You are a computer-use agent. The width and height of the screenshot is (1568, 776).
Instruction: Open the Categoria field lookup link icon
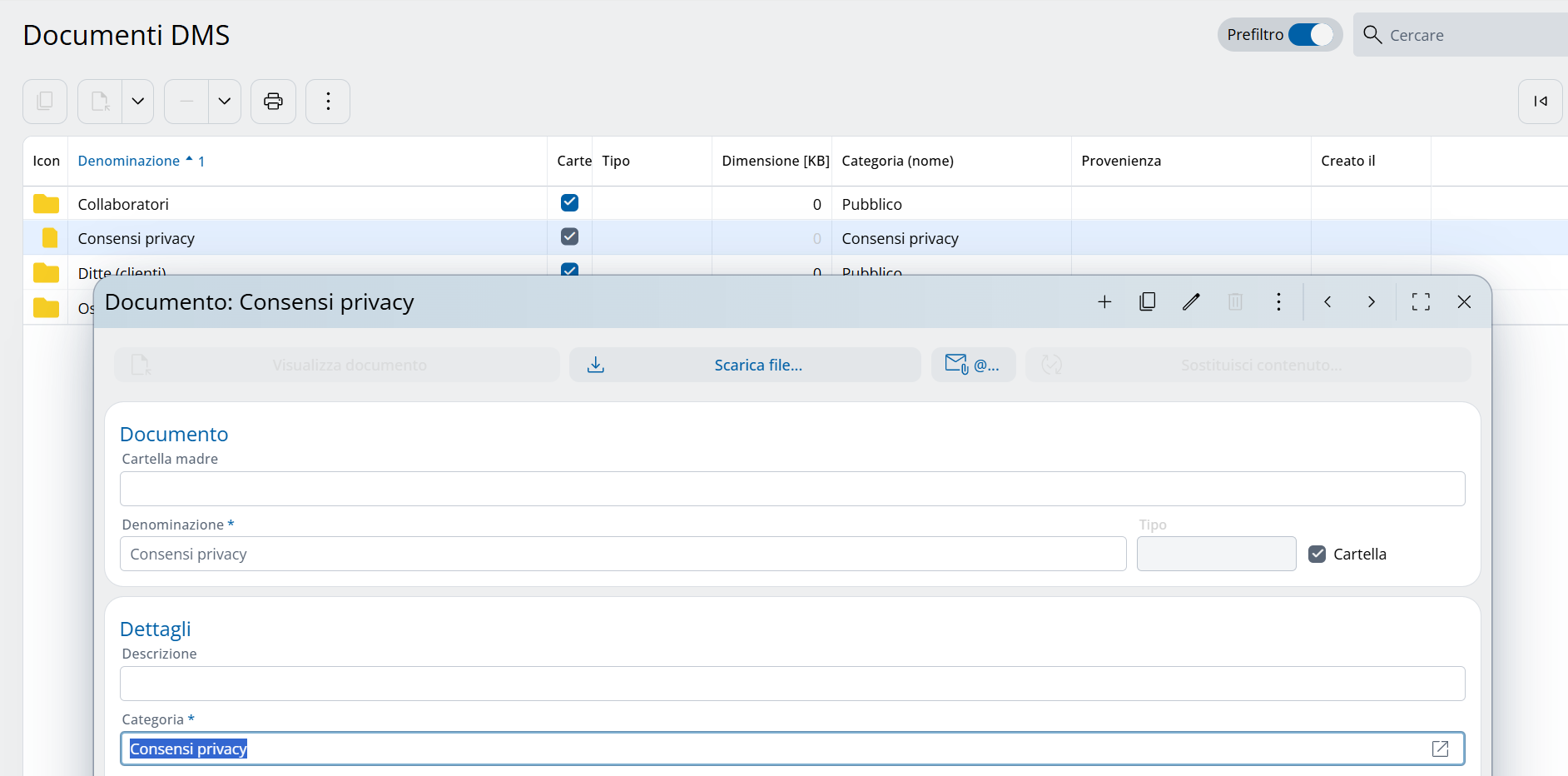pyautogui.click(x=1440, y=749)
